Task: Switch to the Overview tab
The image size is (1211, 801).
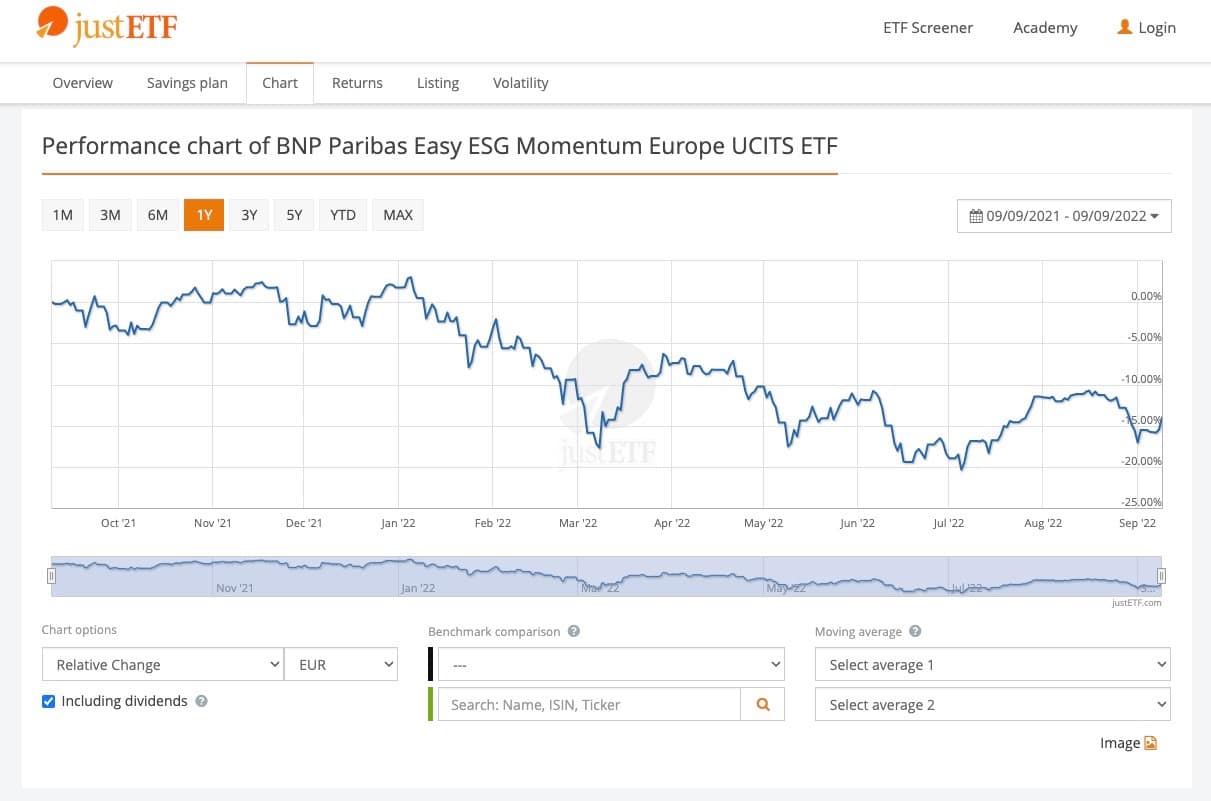Action: (x=83, y=83)
